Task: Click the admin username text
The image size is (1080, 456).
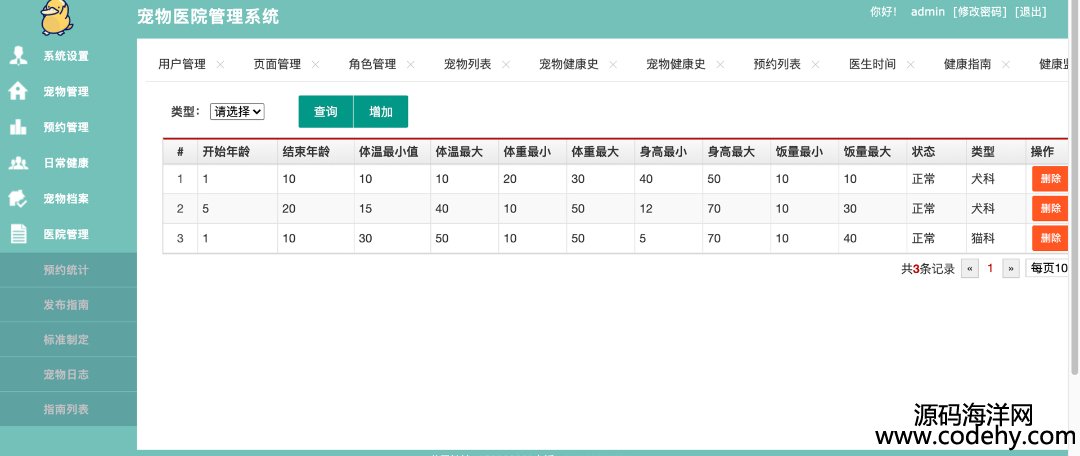Action: click(927, 12)
